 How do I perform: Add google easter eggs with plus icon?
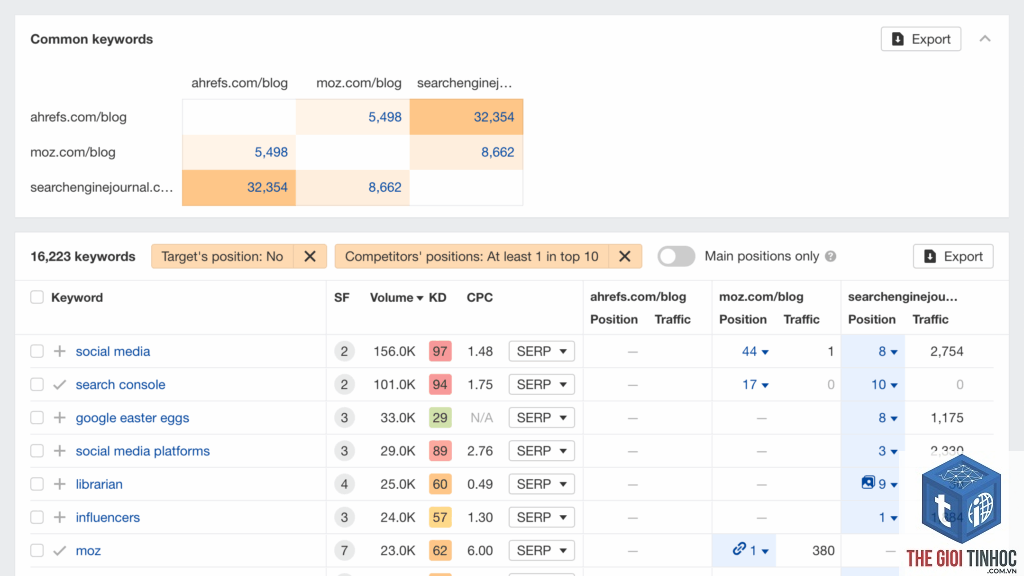pyautogui.click(x=59, y=418)
